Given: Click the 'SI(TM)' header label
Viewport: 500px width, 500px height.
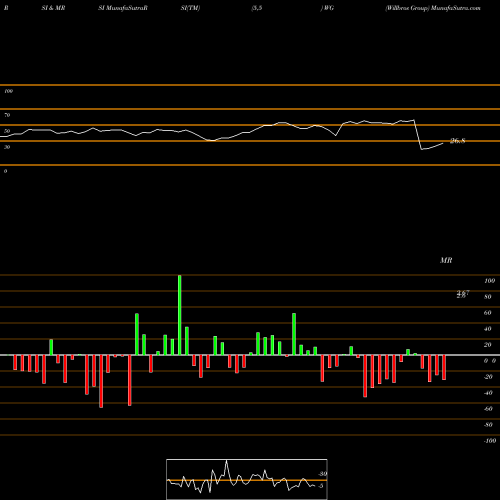Looking at the screenshot, I should [190, 8].
